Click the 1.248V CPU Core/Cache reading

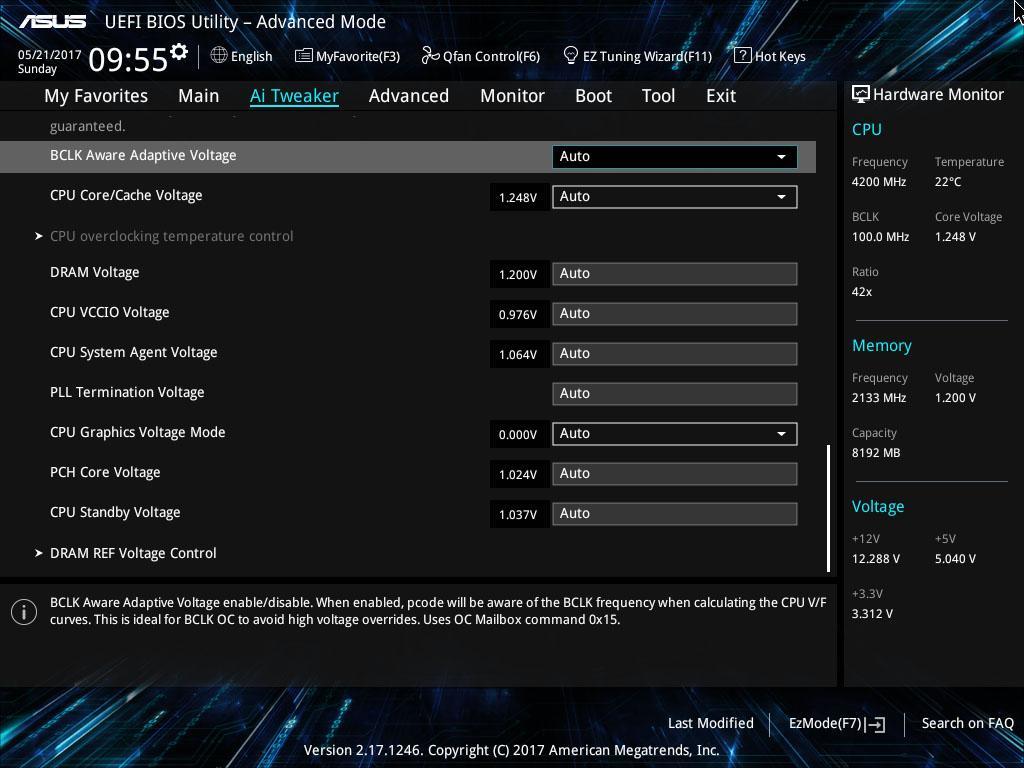pyautogui.click(x=518, y=197)
